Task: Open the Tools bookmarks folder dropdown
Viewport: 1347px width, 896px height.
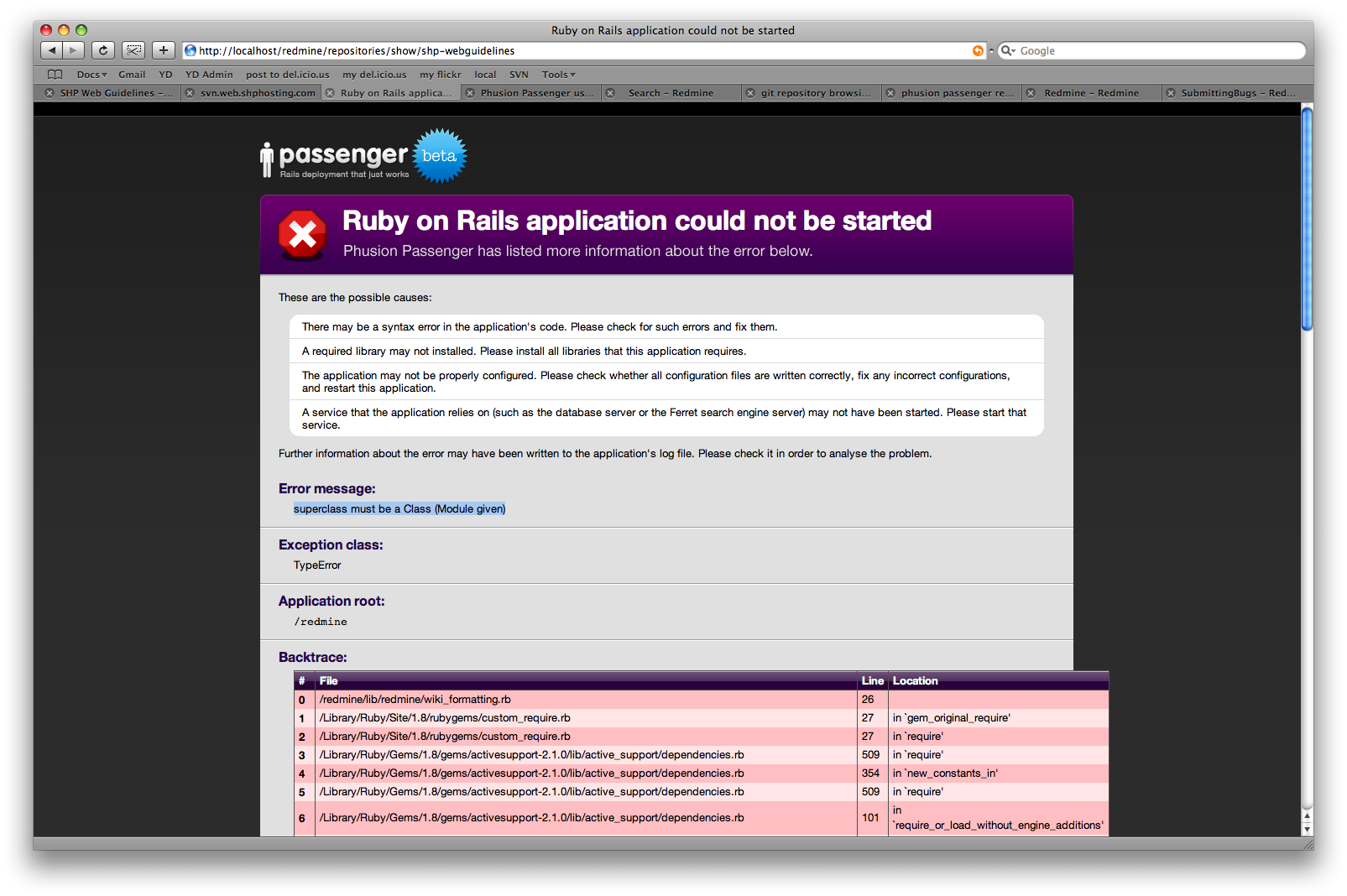Action: click(558, 74)
